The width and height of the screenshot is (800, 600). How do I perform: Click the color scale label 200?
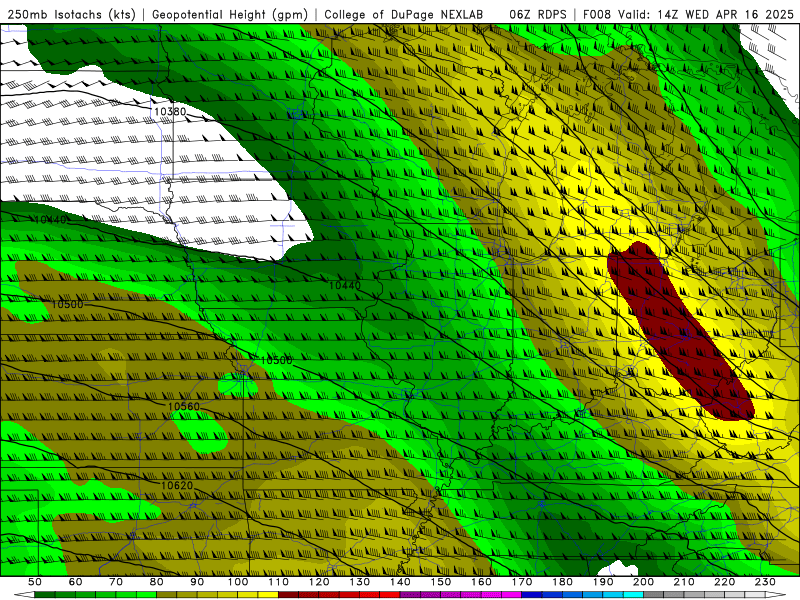(644, 582)
